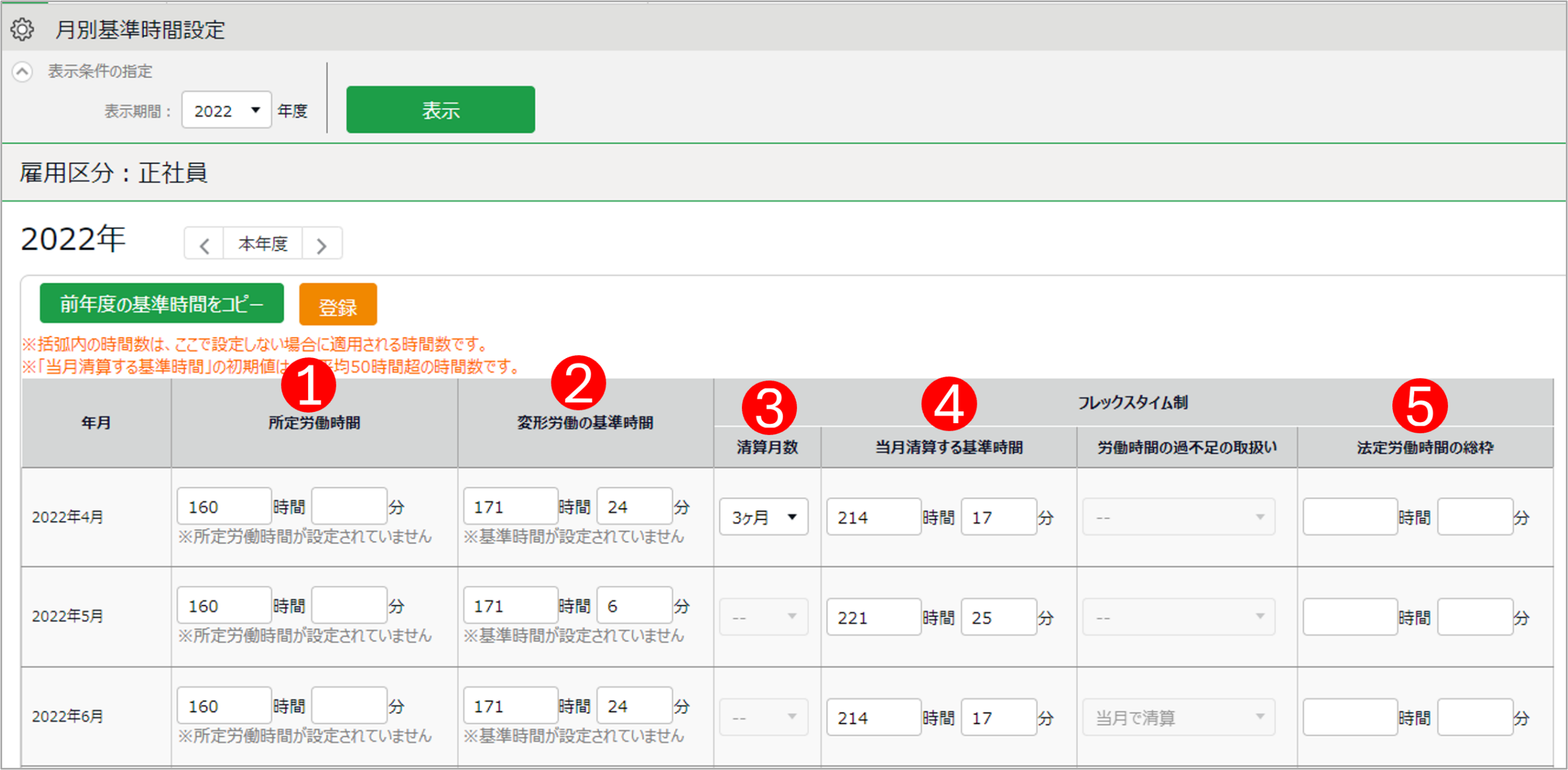Open June 当月で清算 handling dropdown
The image size is (1568, 770).
pyautogui.click(x=1178, y=717)
